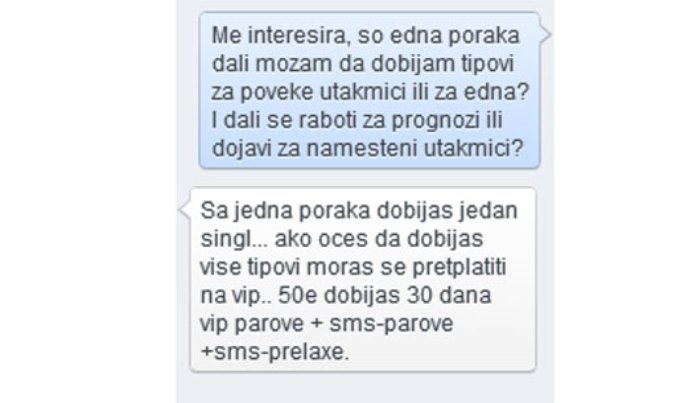Click the white bubble's left-pointing tail
The height and width of the screenshot is (403, 700).
point(185,209)
